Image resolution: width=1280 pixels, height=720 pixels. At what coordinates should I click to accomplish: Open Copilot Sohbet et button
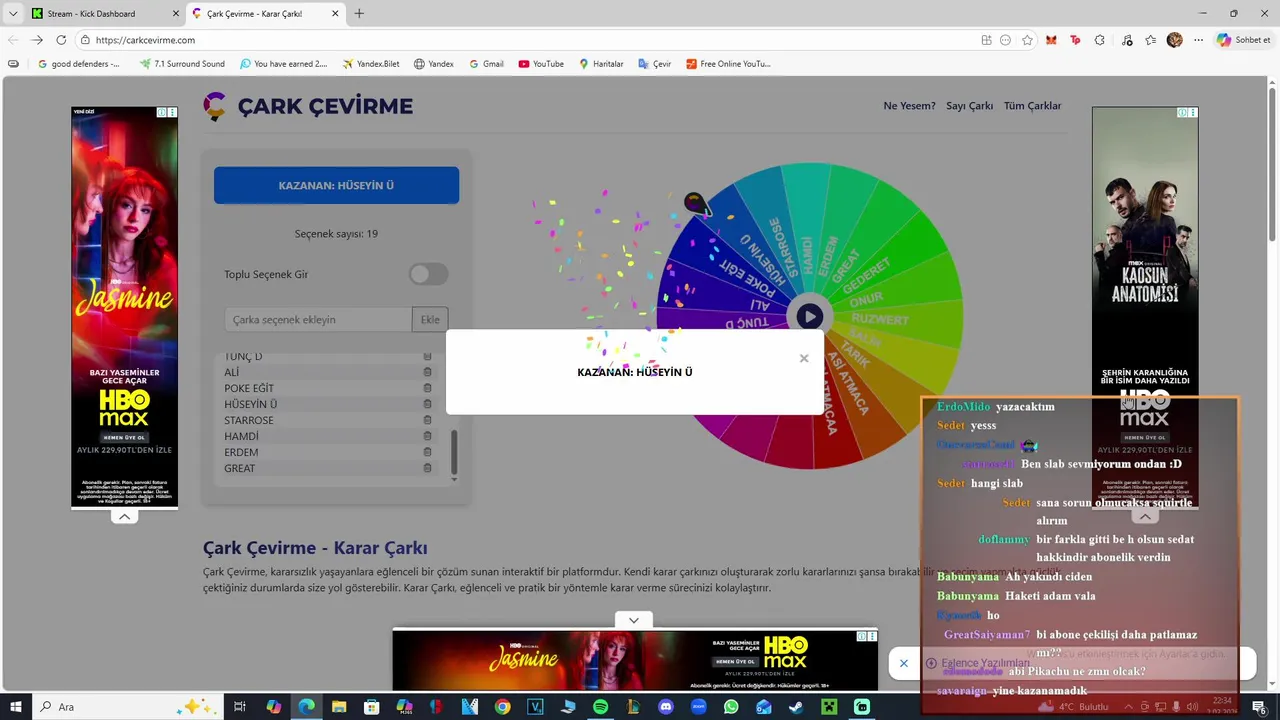pyautogui.click(x=1244, y=40)
